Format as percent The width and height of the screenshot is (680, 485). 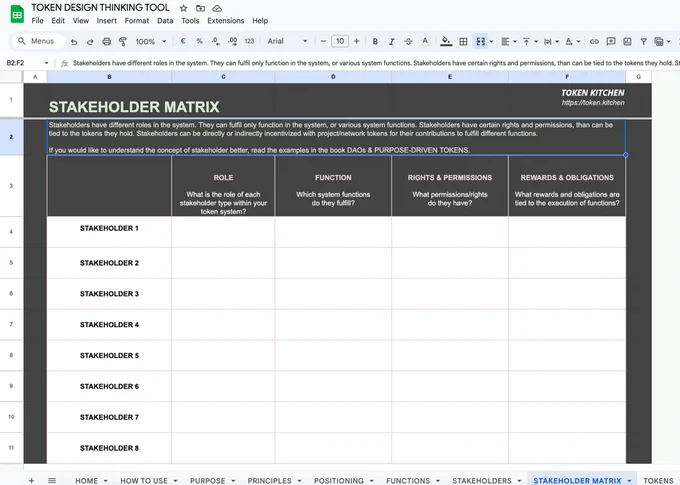199,41
